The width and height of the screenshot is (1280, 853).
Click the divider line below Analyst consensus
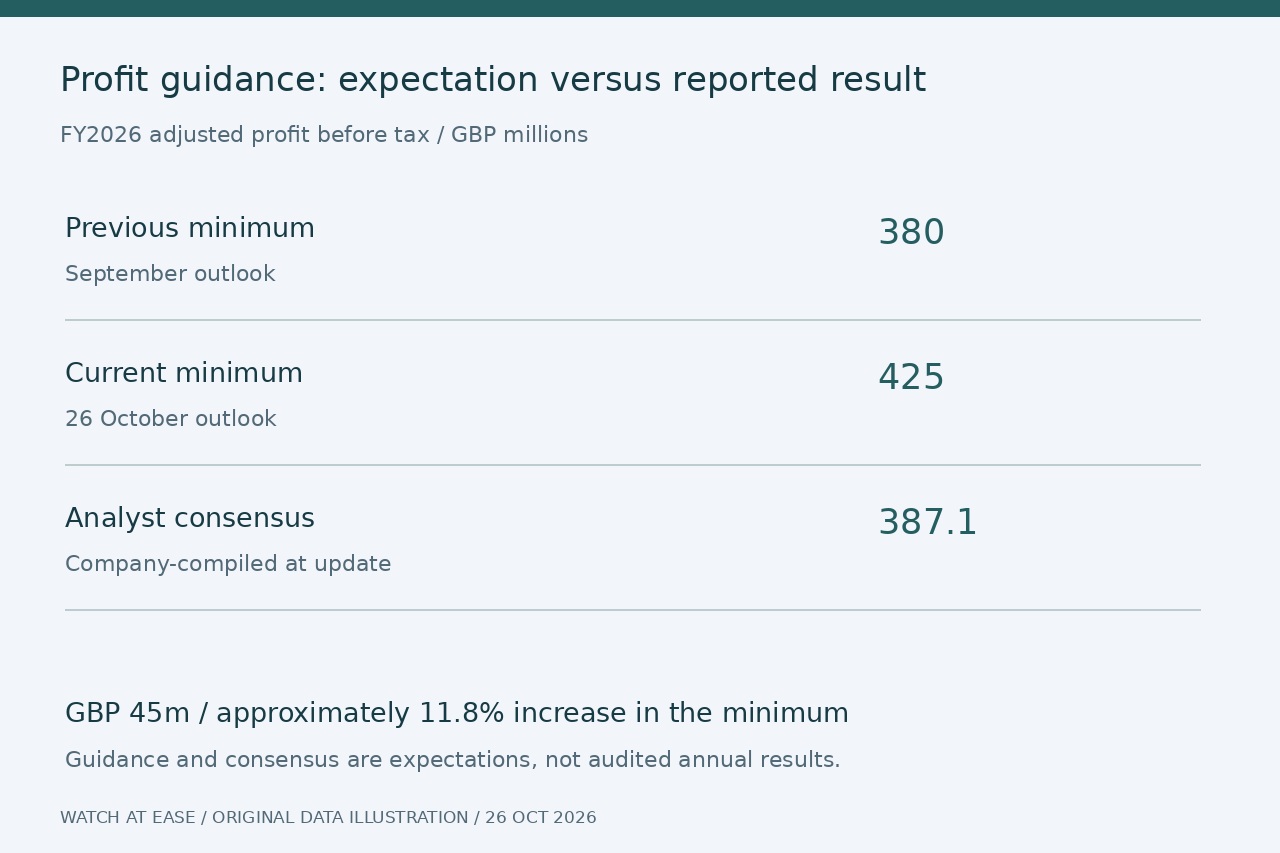click(633, 610)
